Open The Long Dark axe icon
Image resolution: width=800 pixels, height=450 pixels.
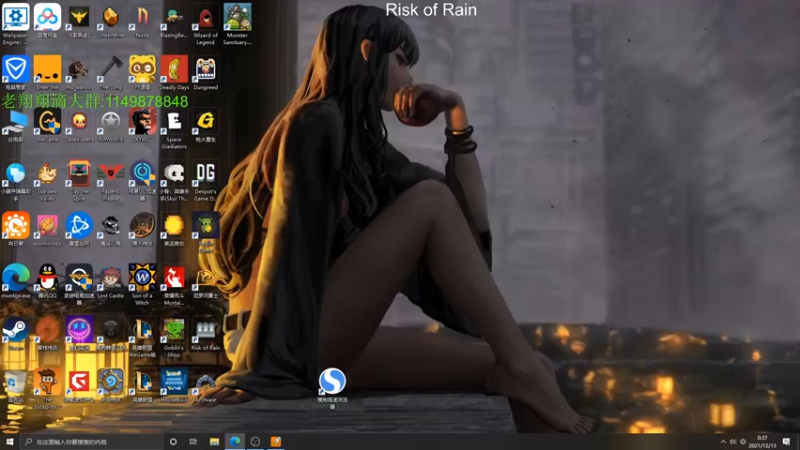coord(110,72)
